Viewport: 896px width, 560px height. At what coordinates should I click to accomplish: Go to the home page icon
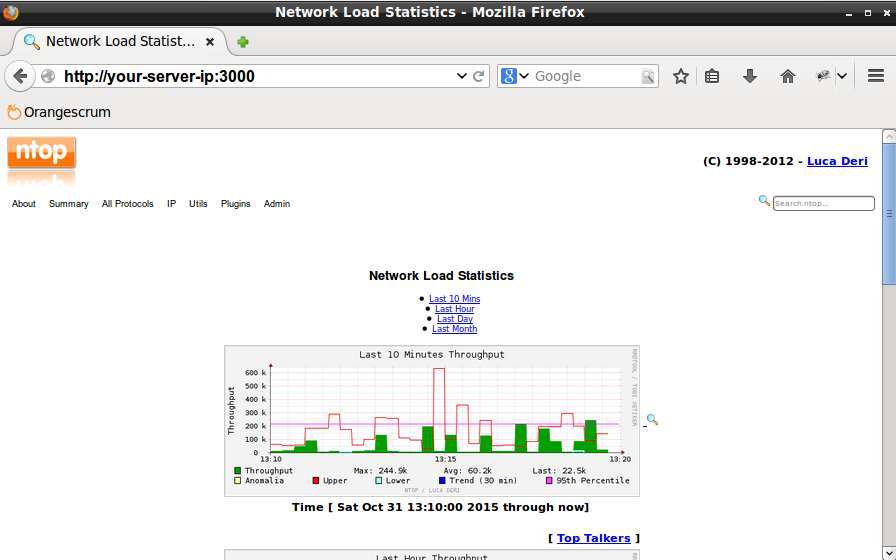tap(787, 76)
